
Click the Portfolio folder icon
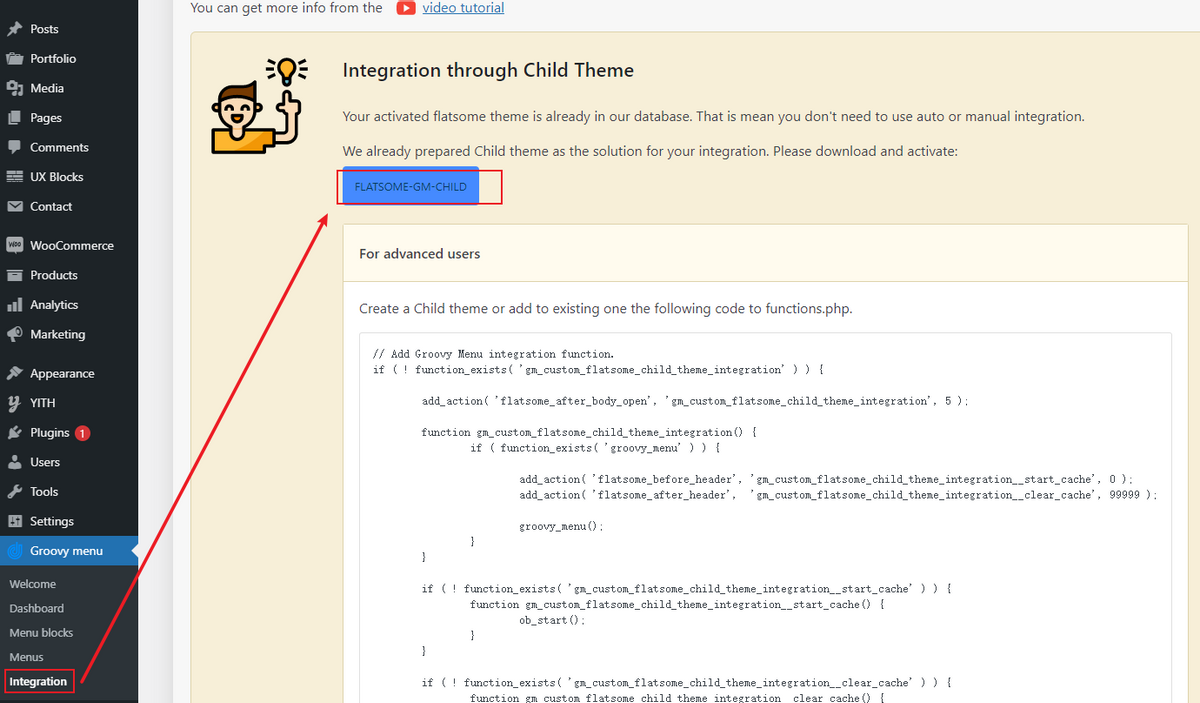coord(14,58)
